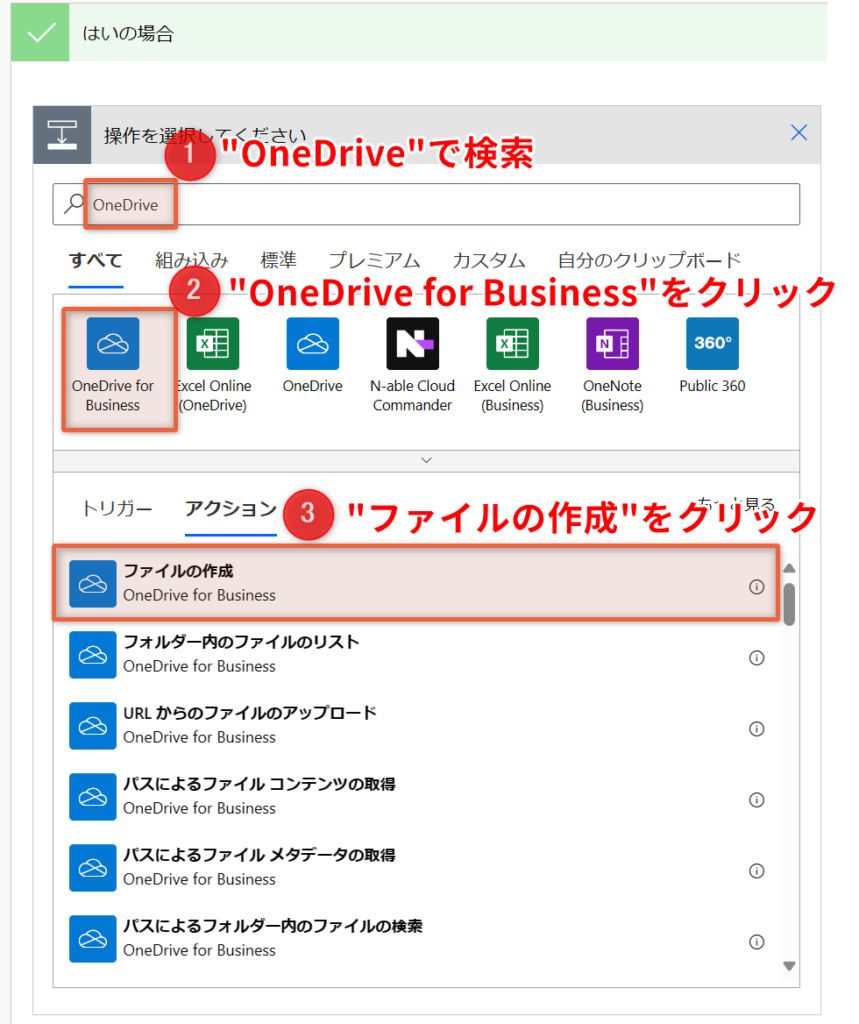The image size is (859, 1024).
Task: Select the OneDrive for Business connector icon
Action: (112, 344)
